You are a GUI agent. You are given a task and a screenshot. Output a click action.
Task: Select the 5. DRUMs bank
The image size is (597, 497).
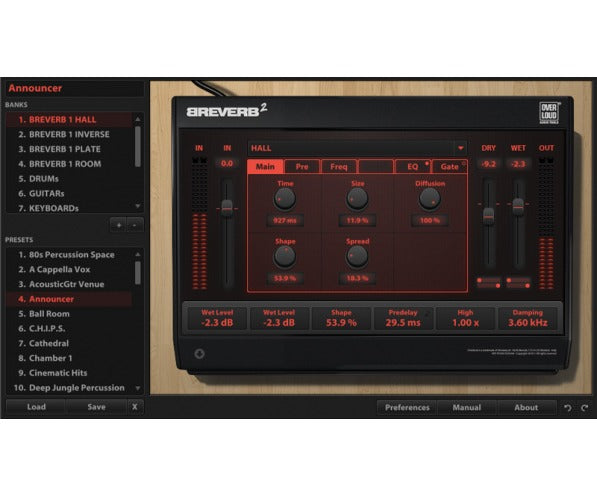tap(69, 179)
